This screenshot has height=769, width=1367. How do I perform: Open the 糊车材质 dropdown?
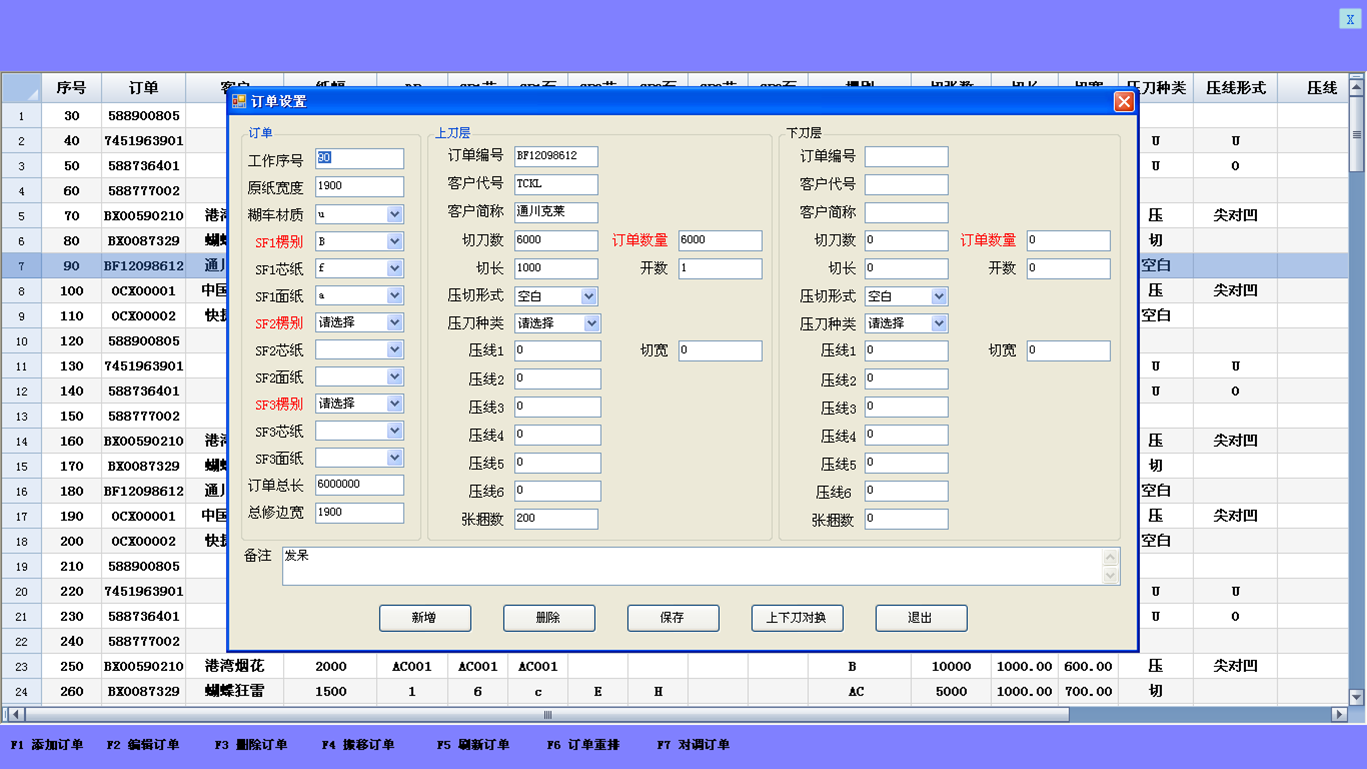pos(395,214)
